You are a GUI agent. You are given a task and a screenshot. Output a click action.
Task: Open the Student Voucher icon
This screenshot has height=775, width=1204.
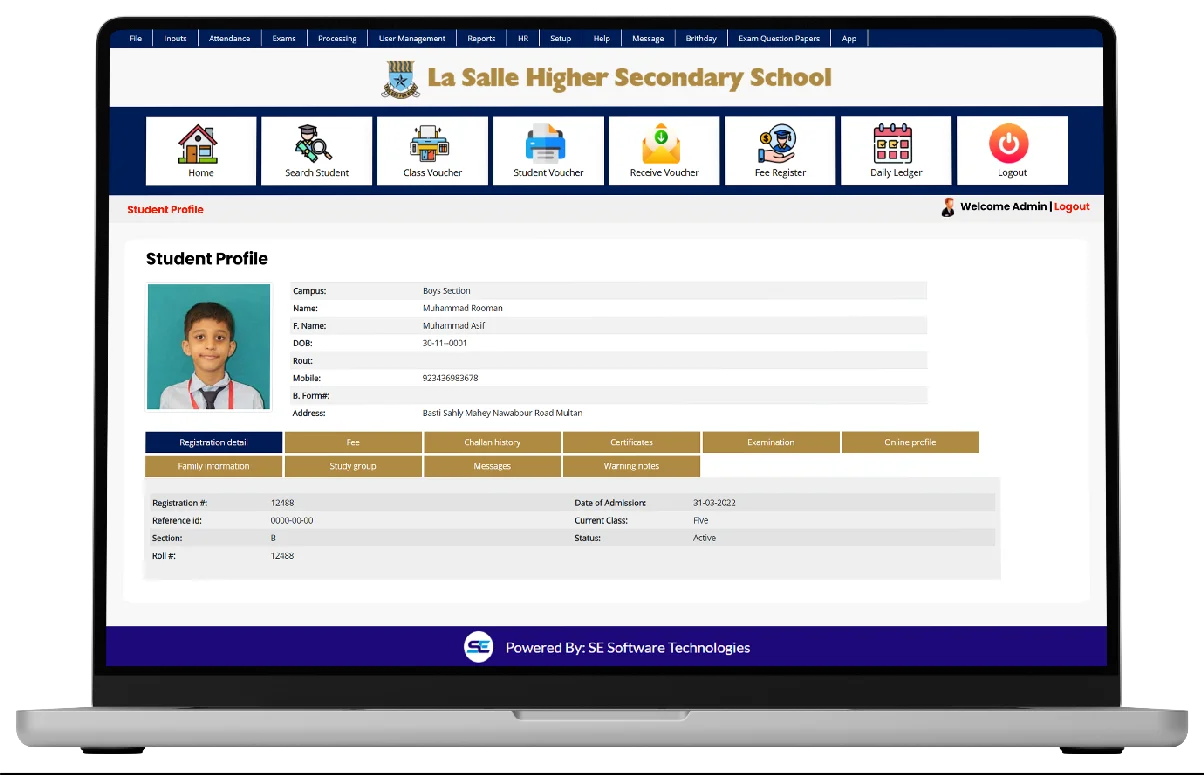(x=548, y=145)
